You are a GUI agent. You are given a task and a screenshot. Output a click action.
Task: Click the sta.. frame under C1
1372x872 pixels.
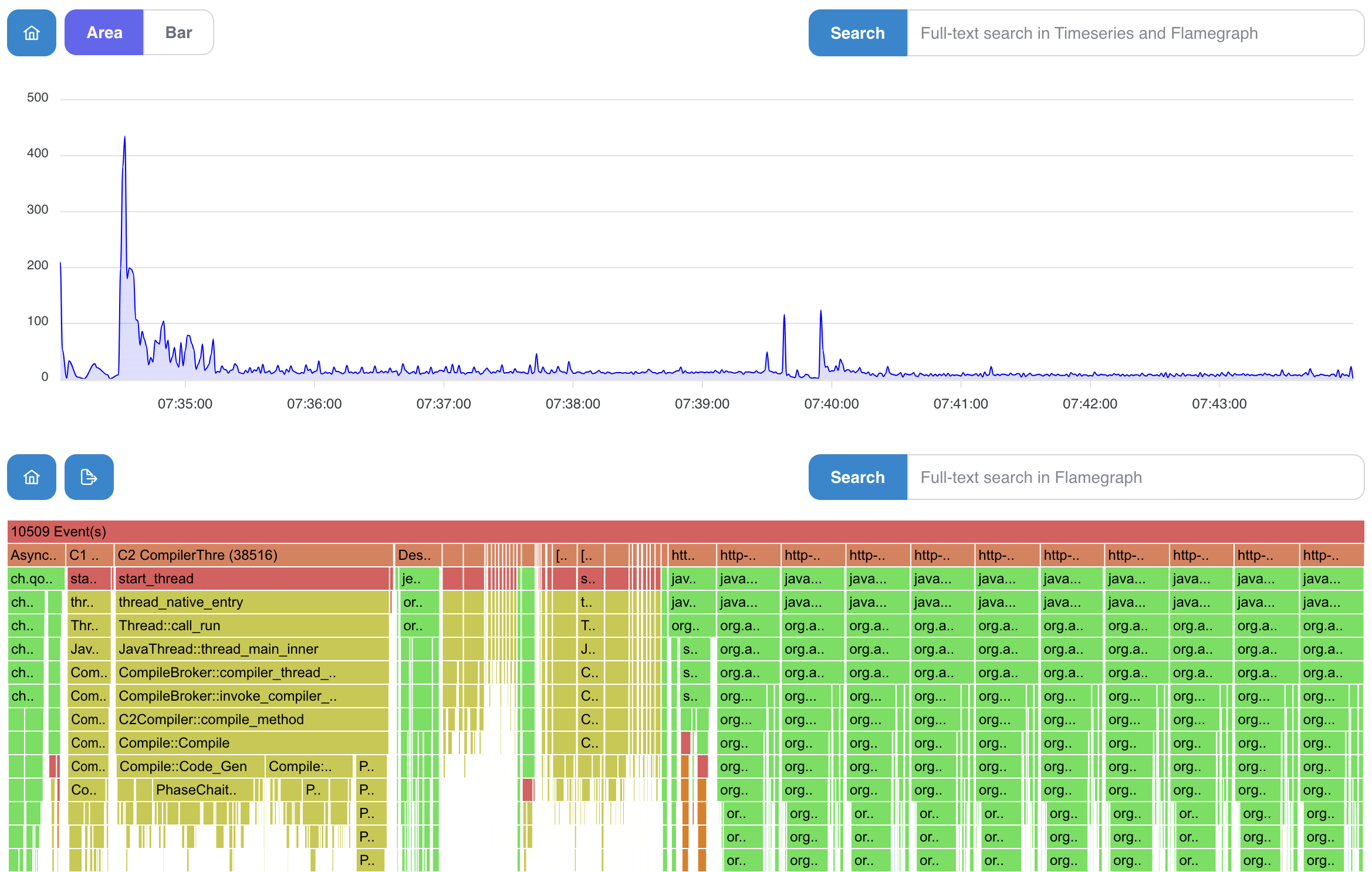(x=89, y=579)
